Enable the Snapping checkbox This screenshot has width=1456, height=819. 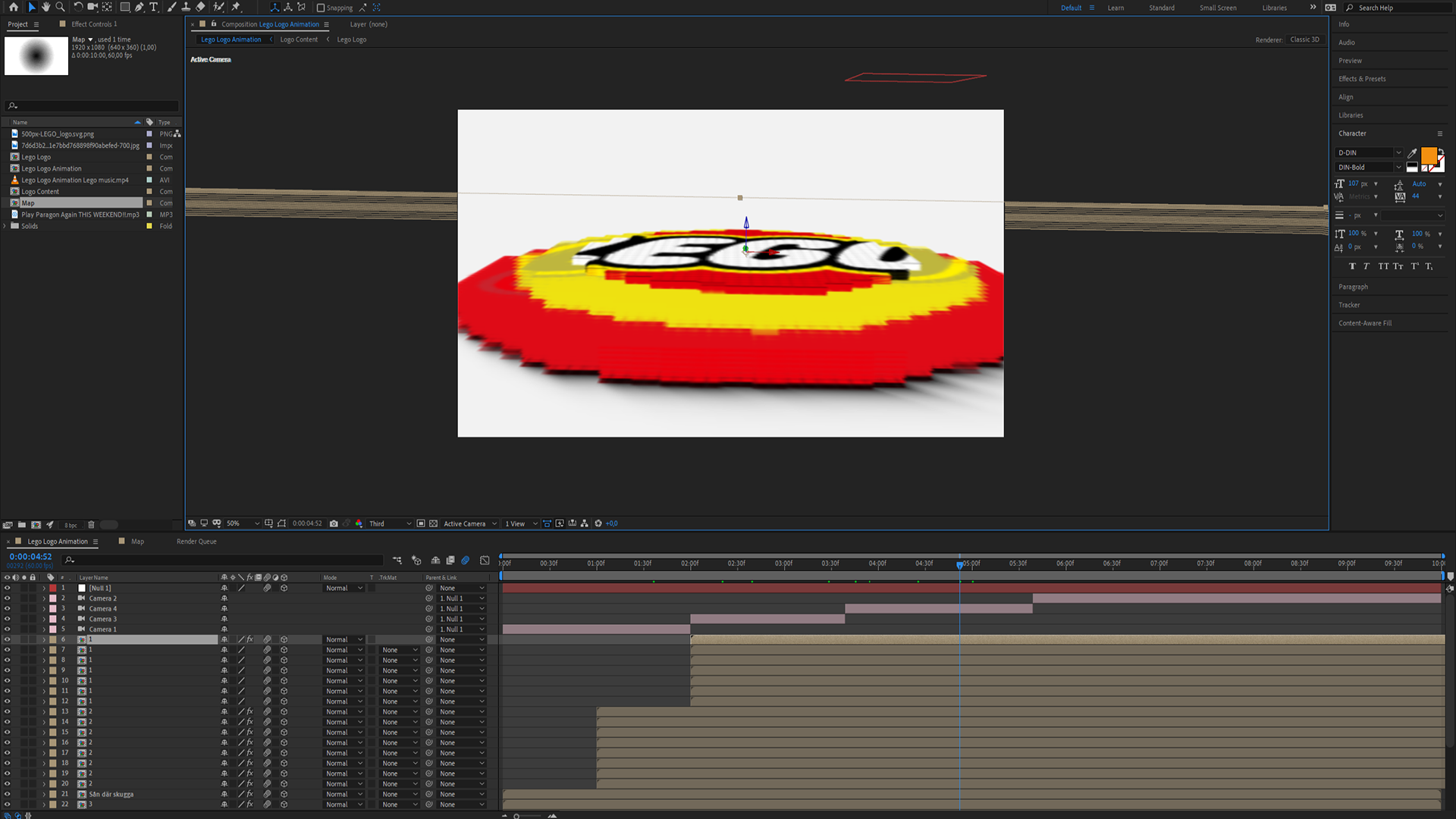point(321,8)
